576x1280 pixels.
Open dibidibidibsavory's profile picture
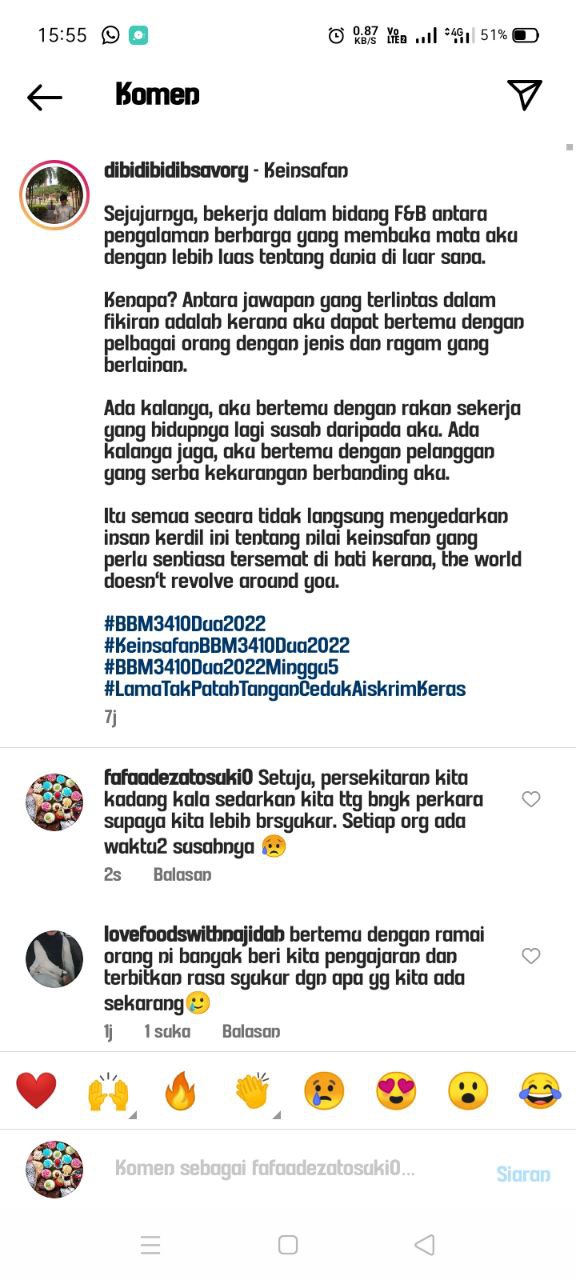(54, 194)
